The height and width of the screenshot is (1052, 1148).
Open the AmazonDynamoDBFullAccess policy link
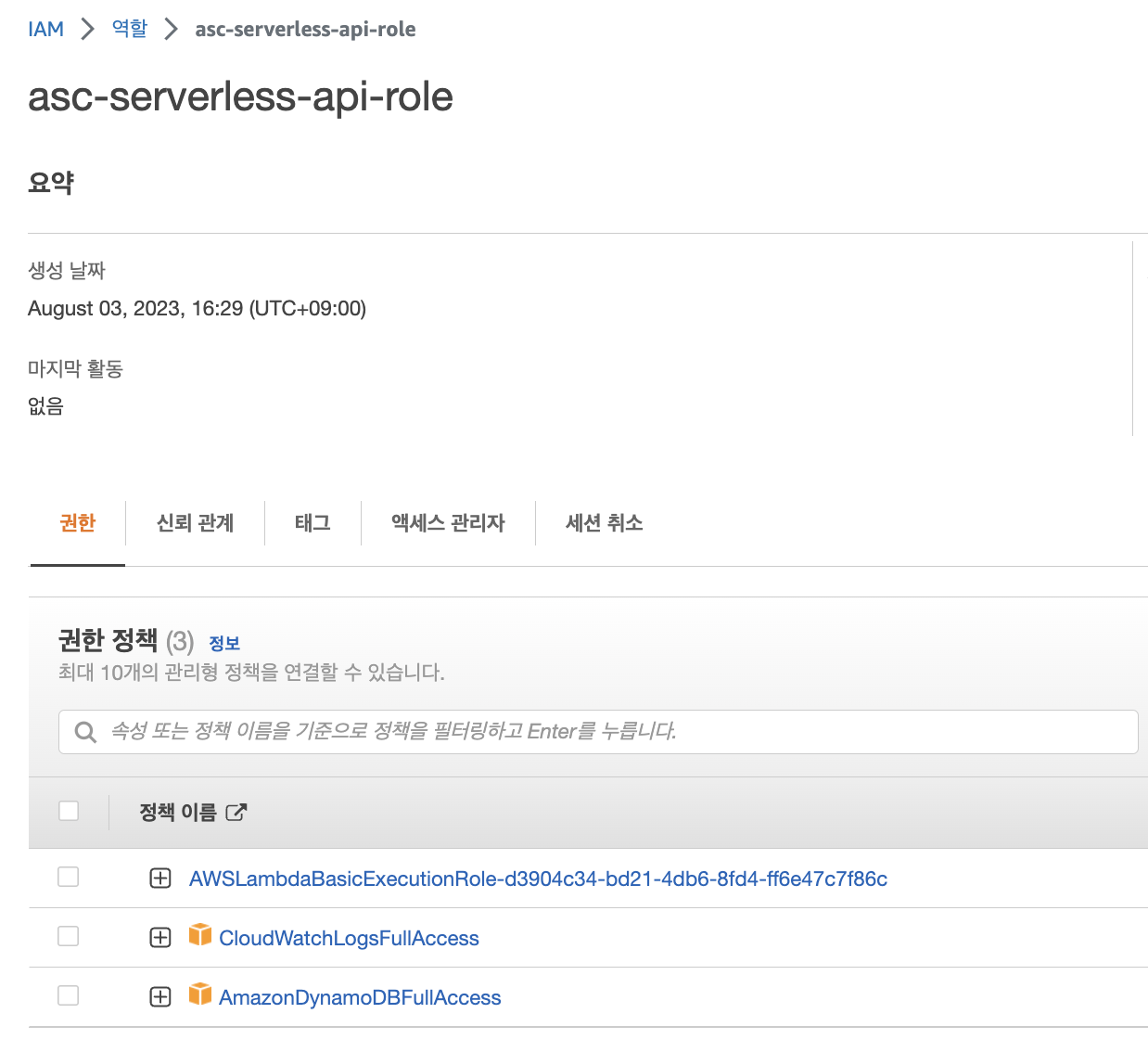coord(360,997)
